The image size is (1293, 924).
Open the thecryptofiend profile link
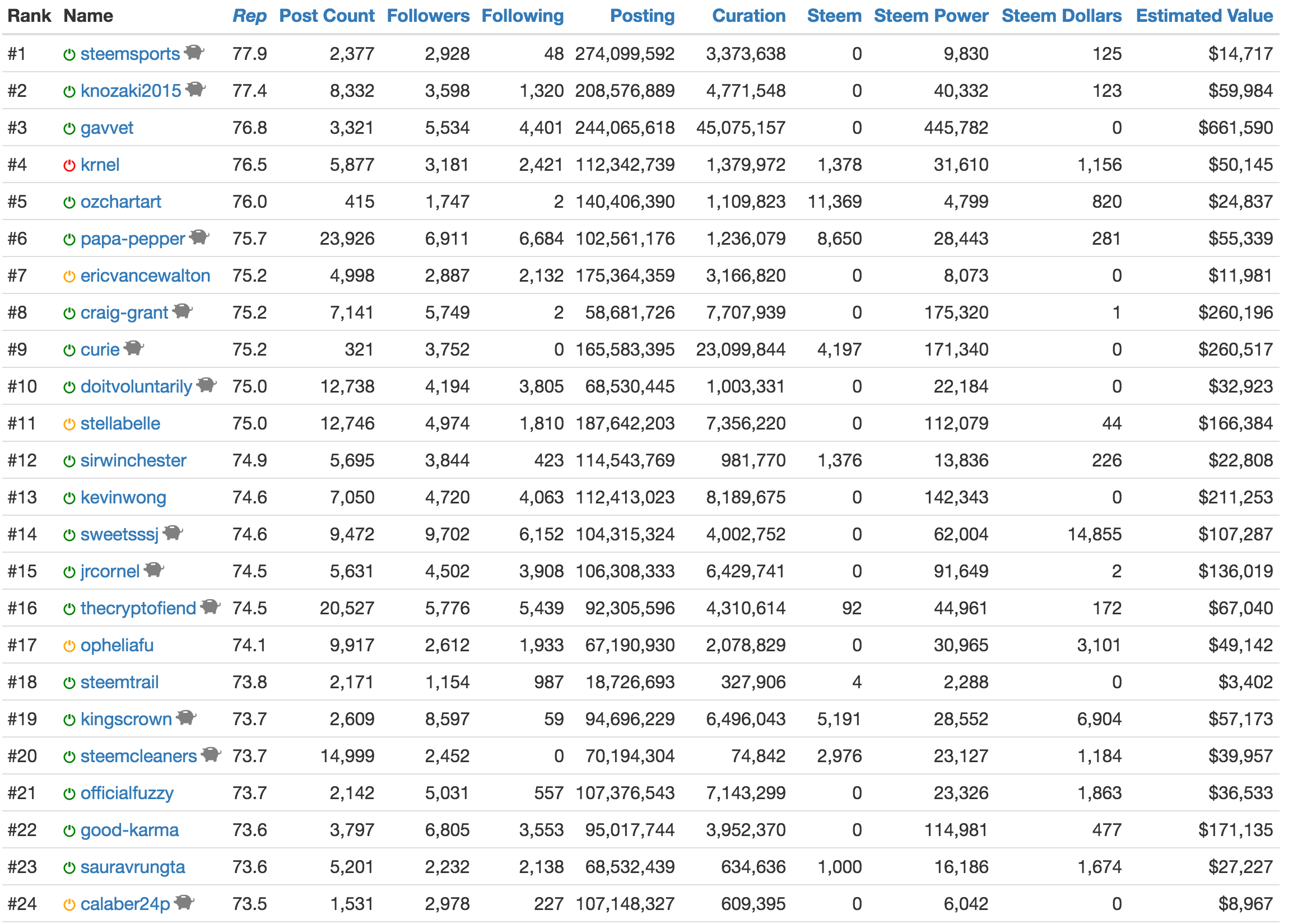pos(138,609)
